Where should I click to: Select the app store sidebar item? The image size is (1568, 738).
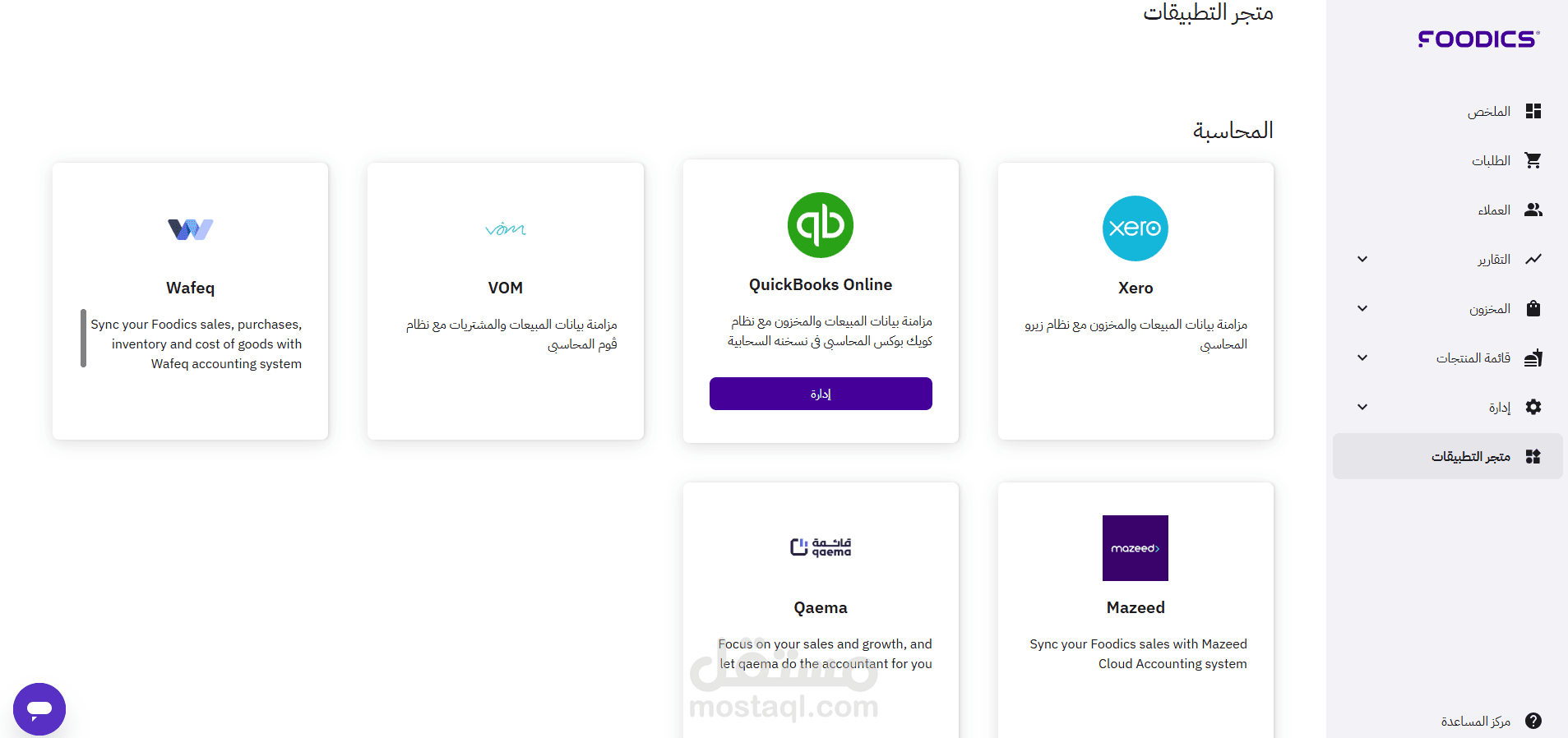pyautogui.click(x=1447, y=456)
